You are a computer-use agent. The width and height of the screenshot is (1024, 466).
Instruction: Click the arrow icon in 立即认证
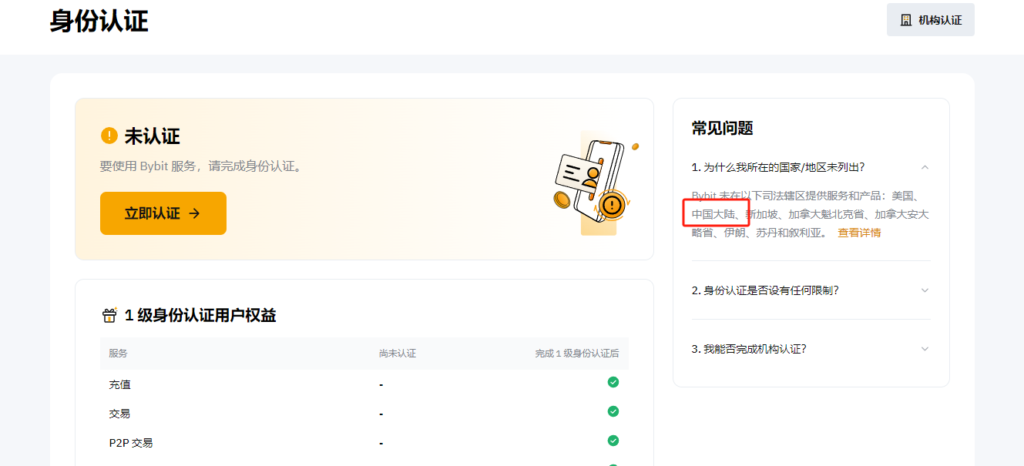[x=194, y=213]
